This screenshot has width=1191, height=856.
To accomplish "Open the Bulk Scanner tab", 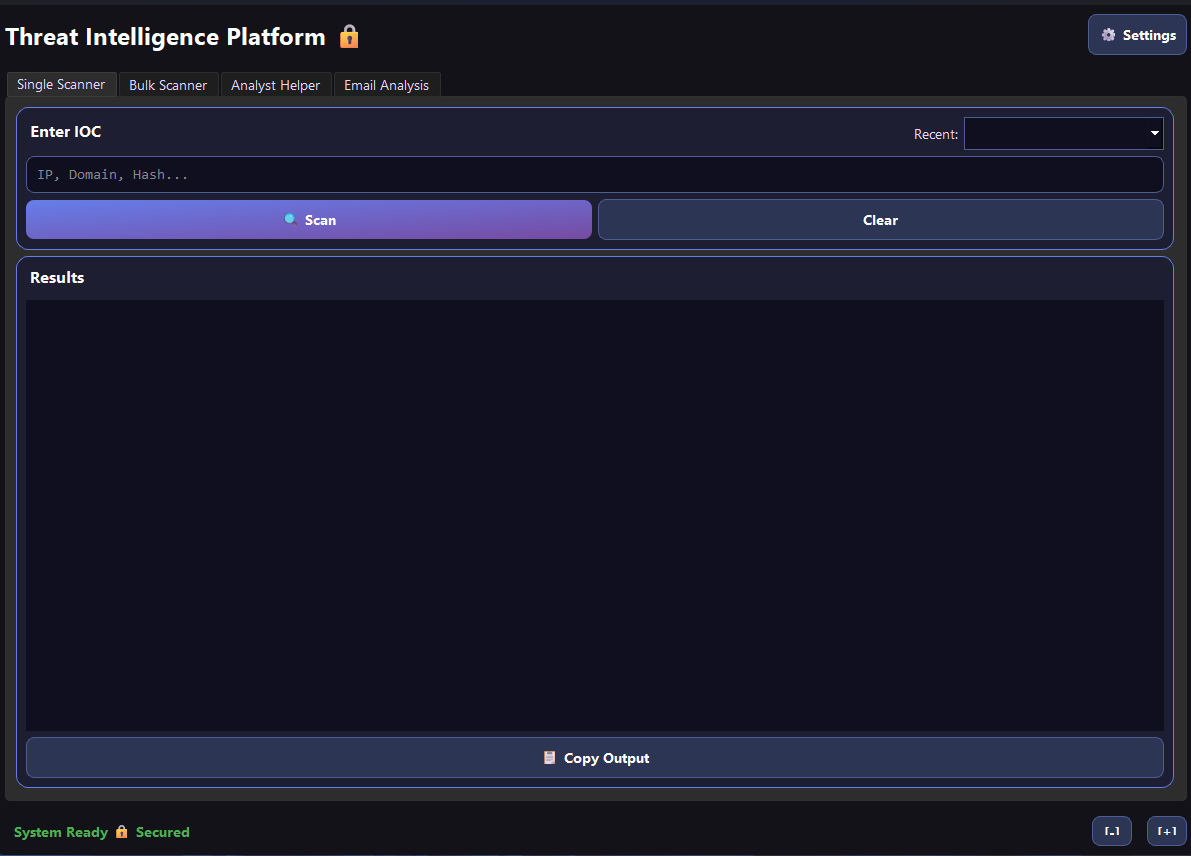I will coord(168,85).
